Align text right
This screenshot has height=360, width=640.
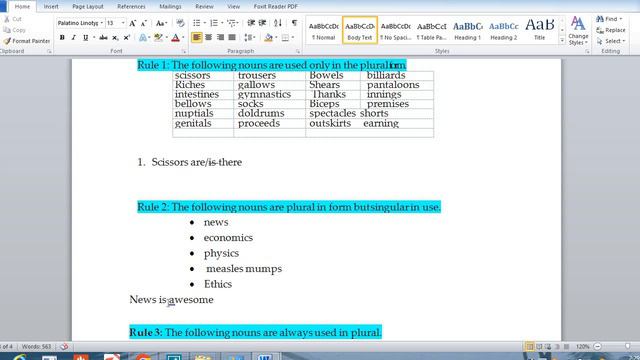tap(220, 38)
